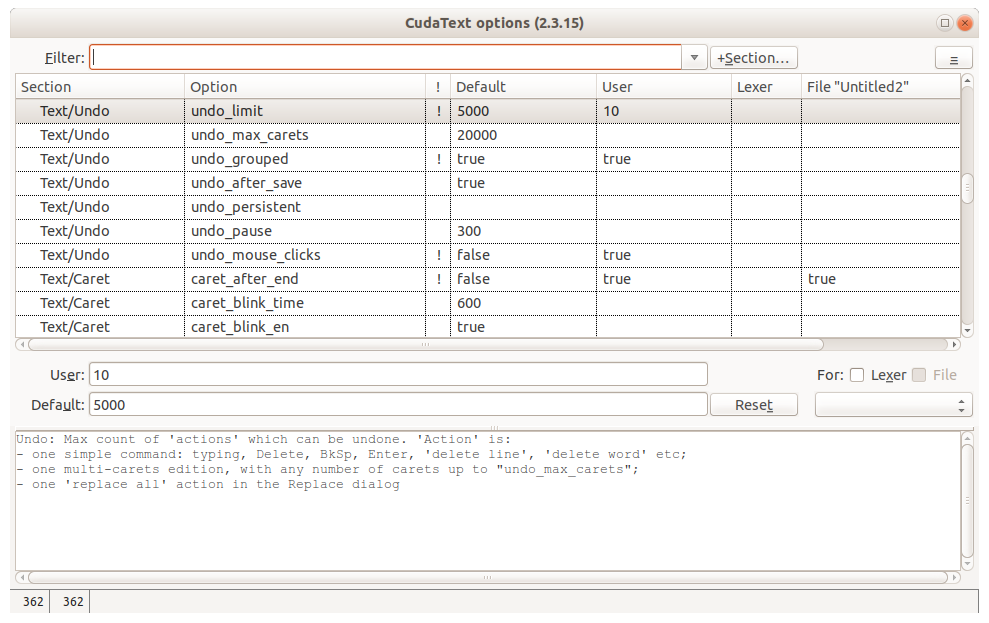Click Text/Caret section of caret_blink_time row

coord(74,303)
